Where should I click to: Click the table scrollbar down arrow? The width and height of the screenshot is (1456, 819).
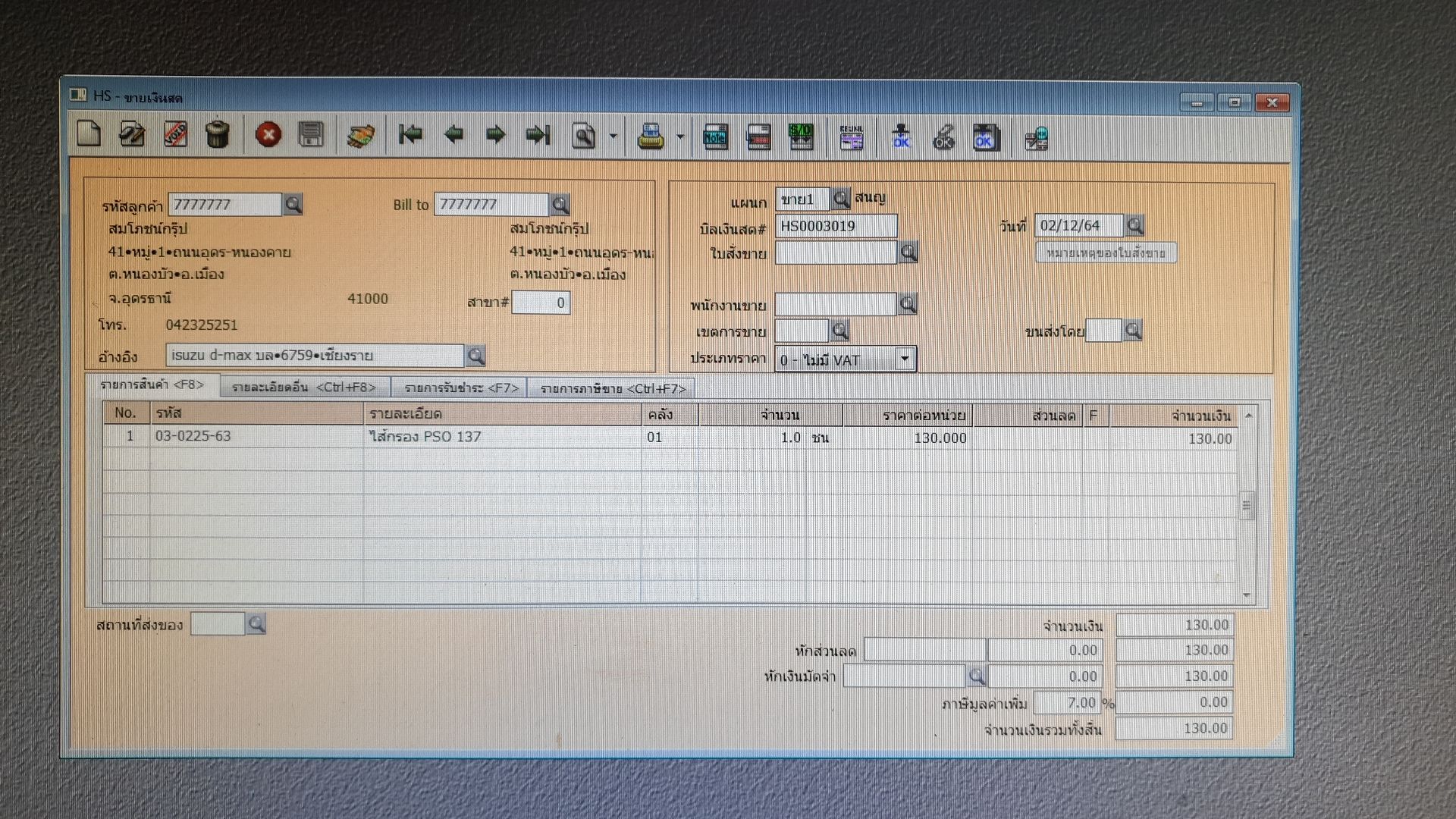(1247, 595)
